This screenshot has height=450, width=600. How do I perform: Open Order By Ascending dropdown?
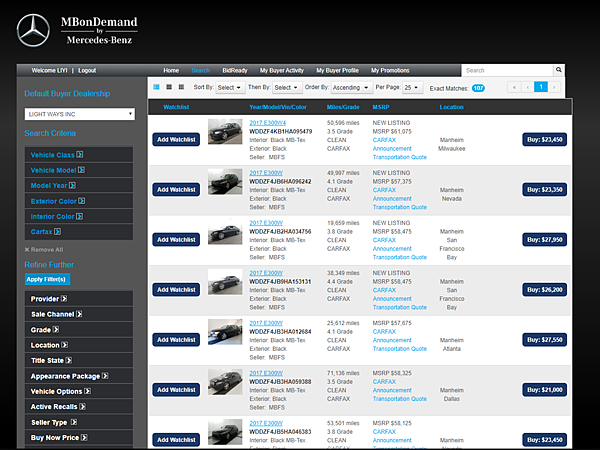pos(351,88)
